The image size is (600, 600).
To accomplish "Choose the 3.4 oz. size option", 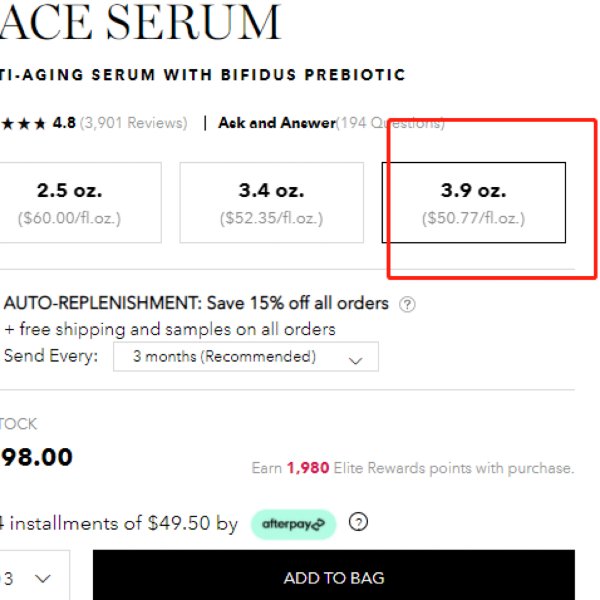I will coord(272,202).
